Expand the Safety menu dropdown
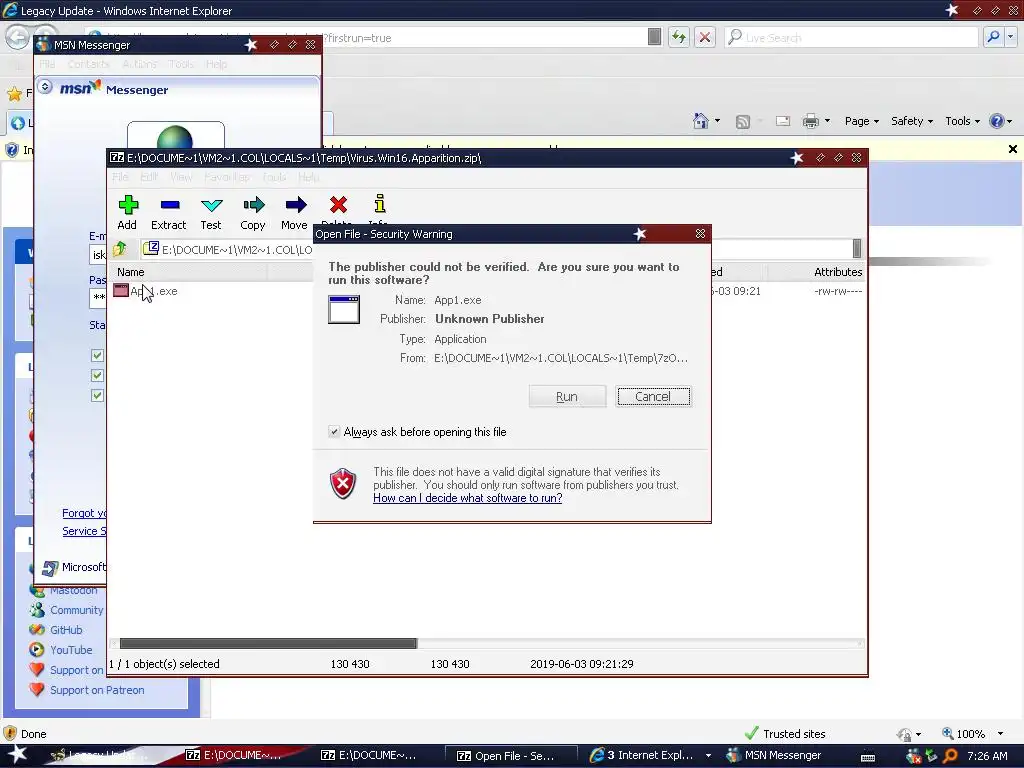1024x768 pixels. pyautogui.click(x=912, y=121)
